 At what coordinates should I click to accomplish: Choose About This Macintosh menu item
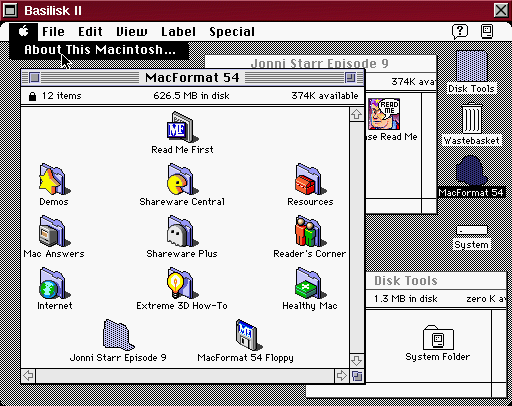[x=99, y=50]
